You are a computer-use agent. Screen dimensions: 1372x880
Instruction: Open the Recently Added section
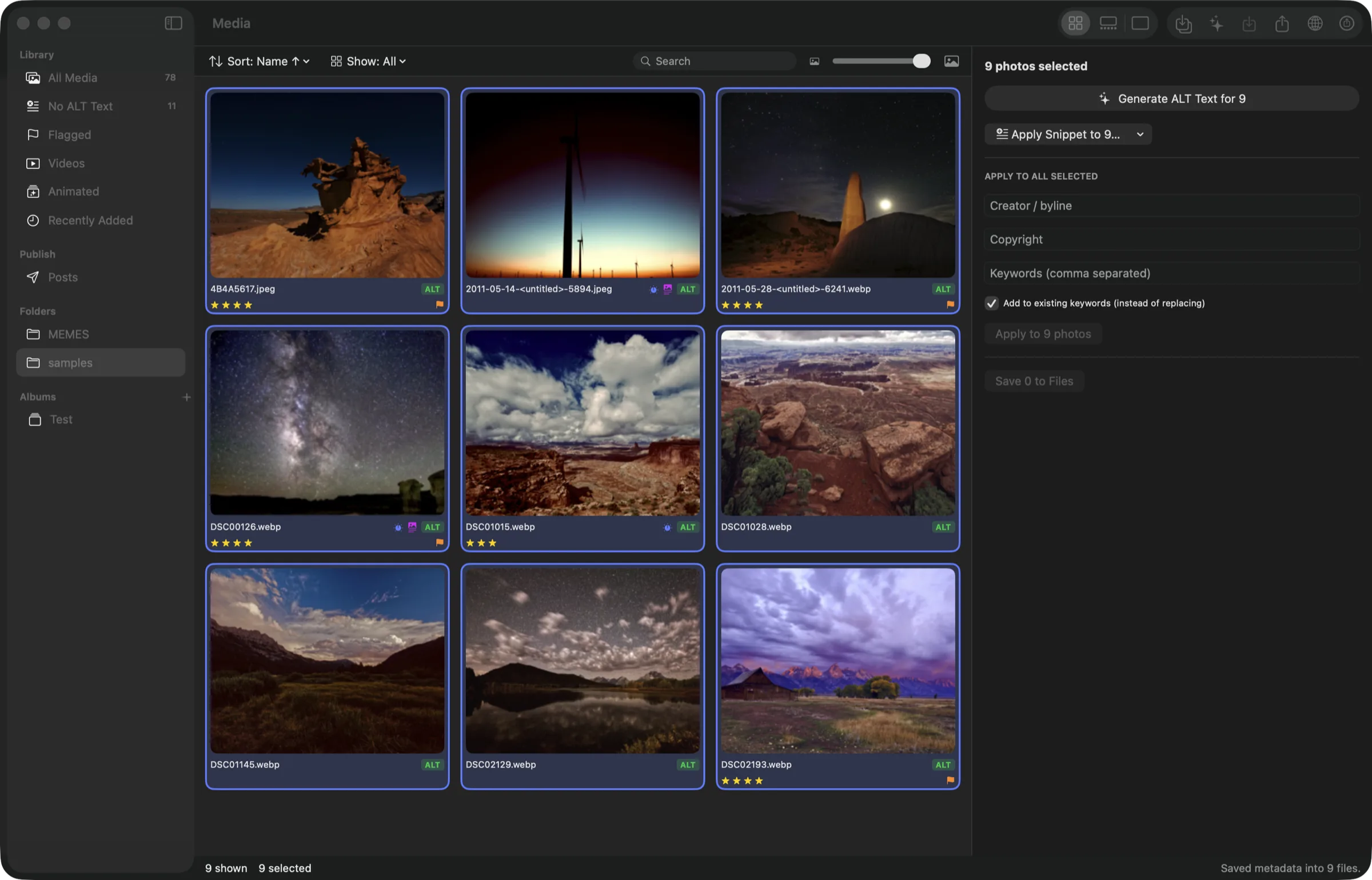coord(101,220)
